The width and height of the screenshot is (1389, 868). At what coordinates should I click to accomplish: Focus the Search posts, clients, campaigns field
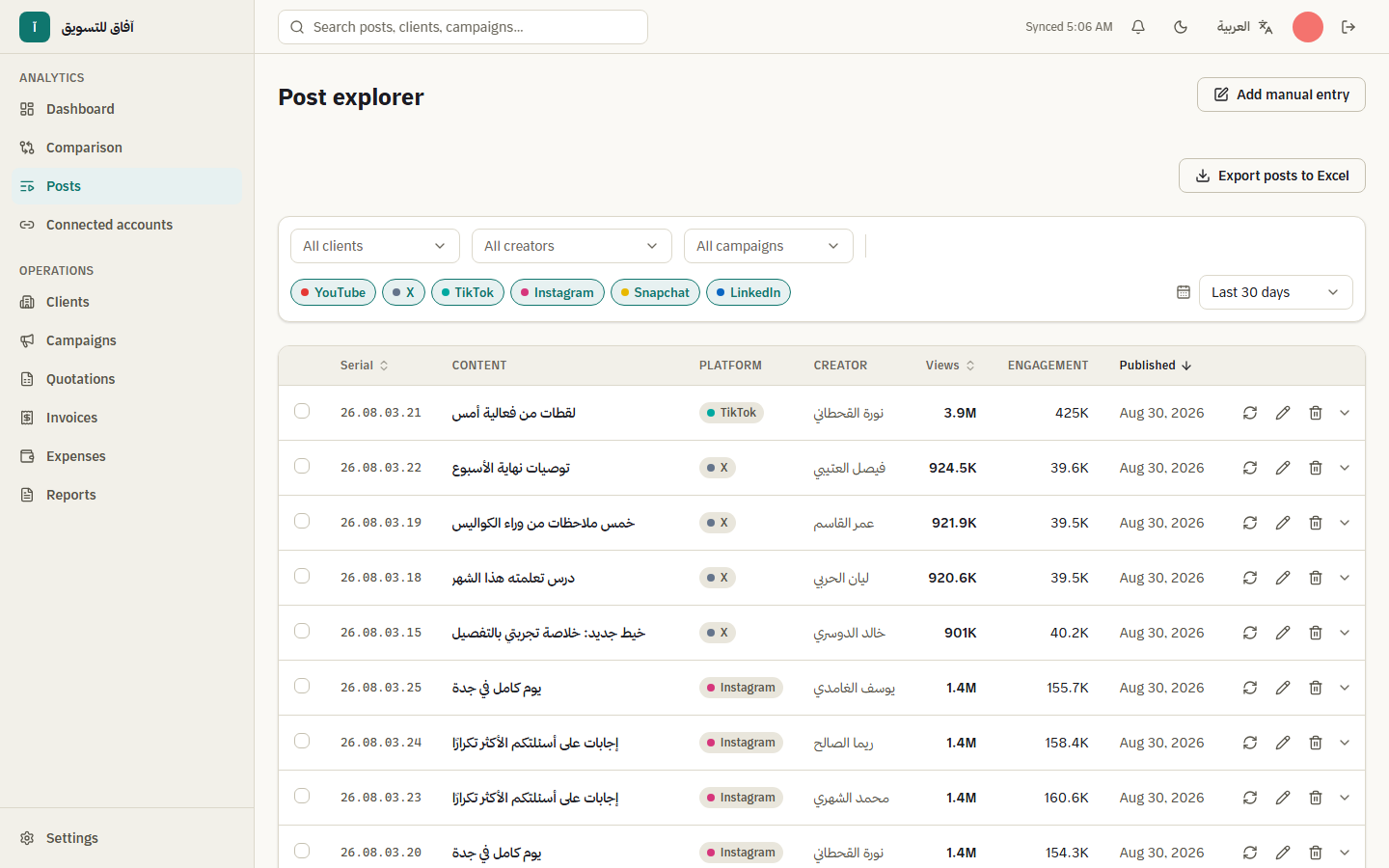point(463,27)
